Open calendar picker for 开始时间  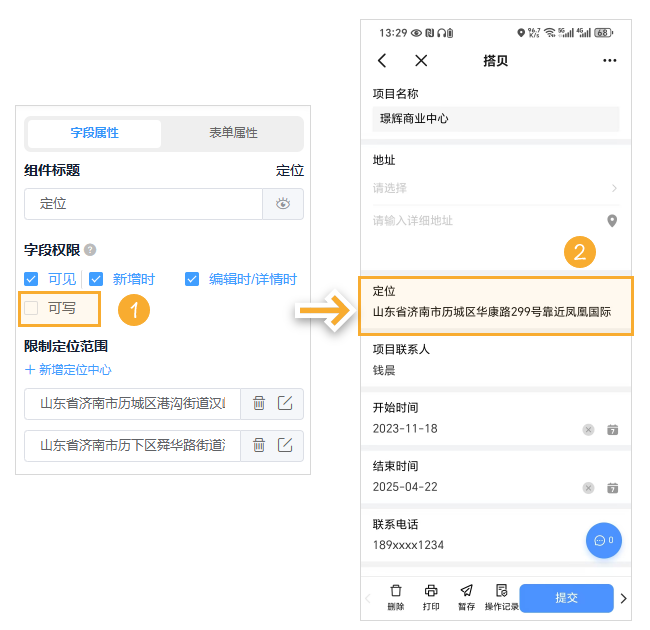tap(612, 429)
